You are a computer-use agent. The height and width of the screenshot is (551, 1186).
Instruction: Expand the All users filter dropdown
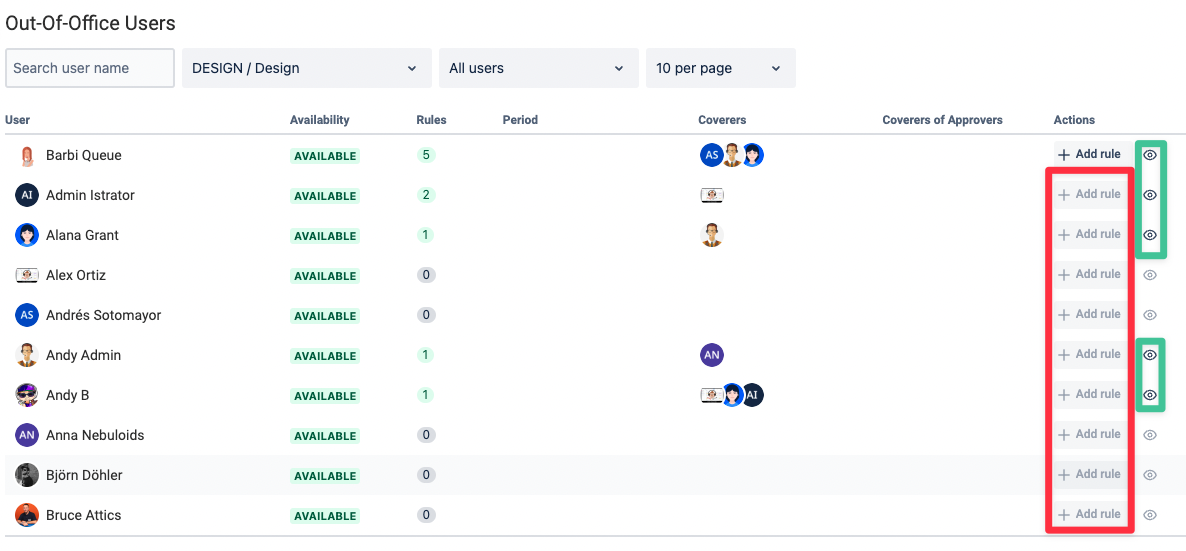[x=539, y=68]
